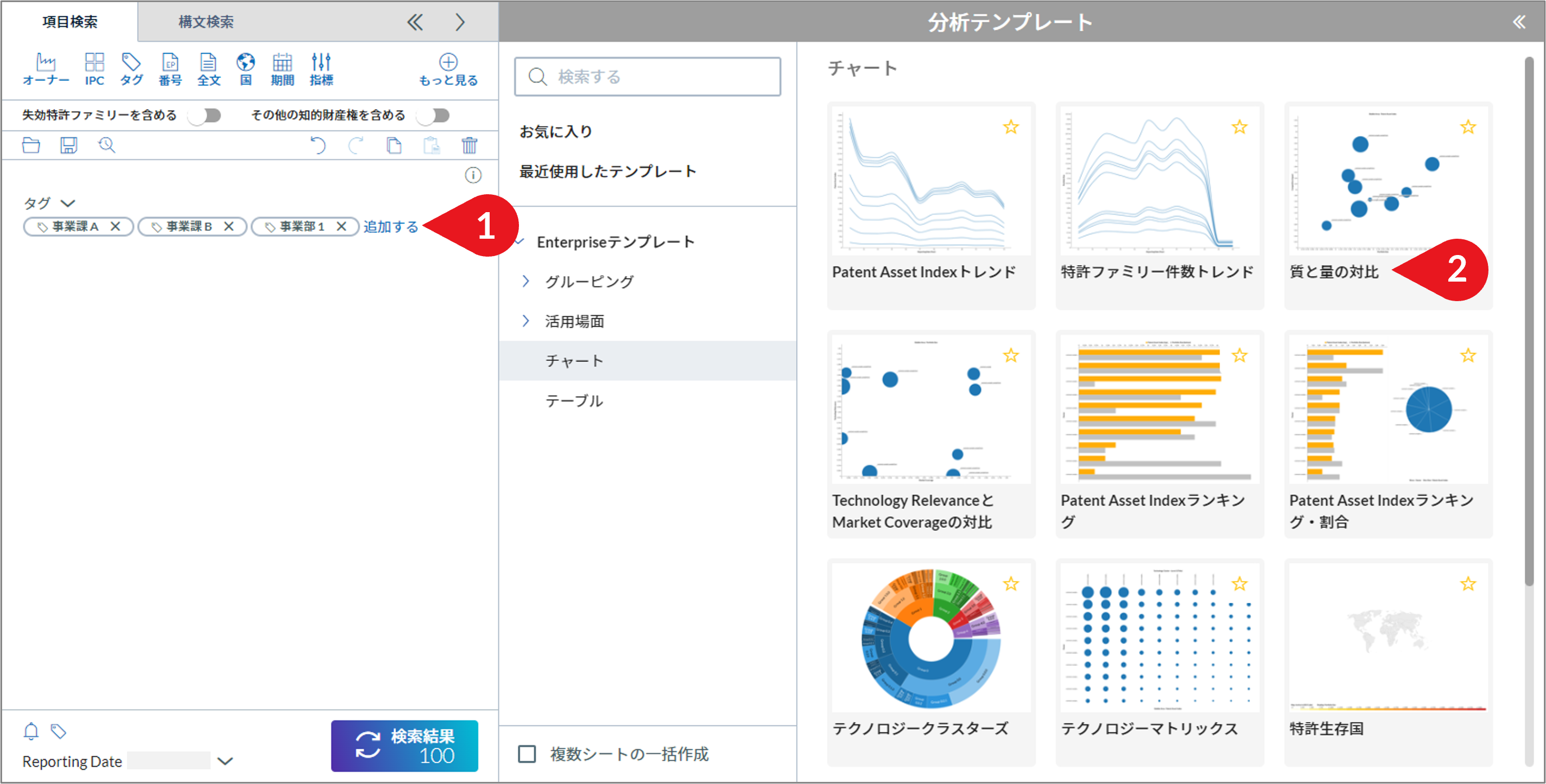Click the 国 country filter icon

point(245,67)
